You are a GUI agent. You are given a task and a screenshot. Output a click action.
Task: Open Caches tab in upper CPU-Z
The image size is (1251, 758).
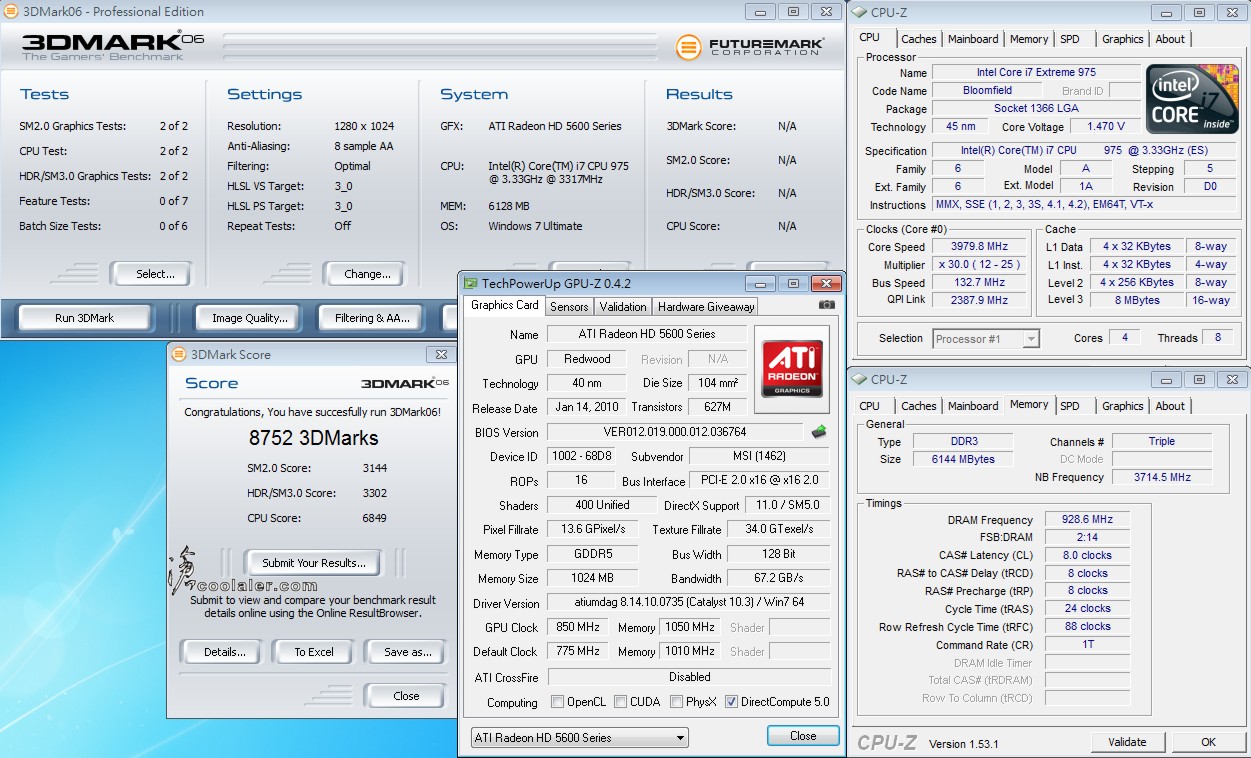click(919, 39)
